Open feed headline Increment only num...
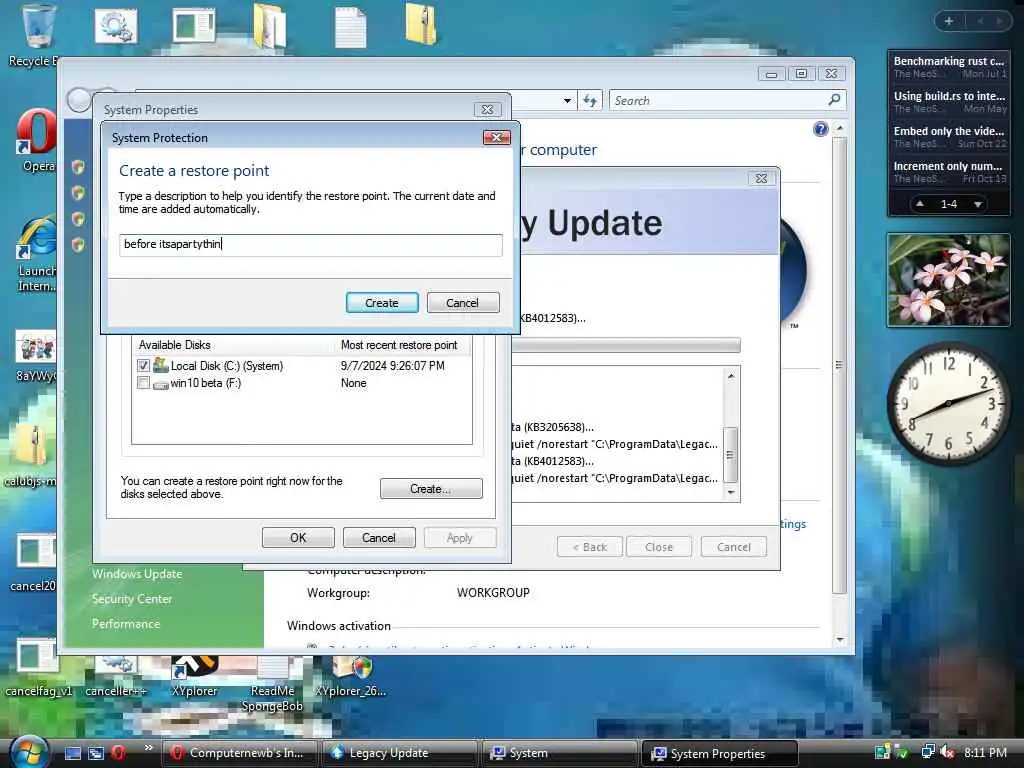Viewport: 1024px width, 768px height. [x=949, y=167]
